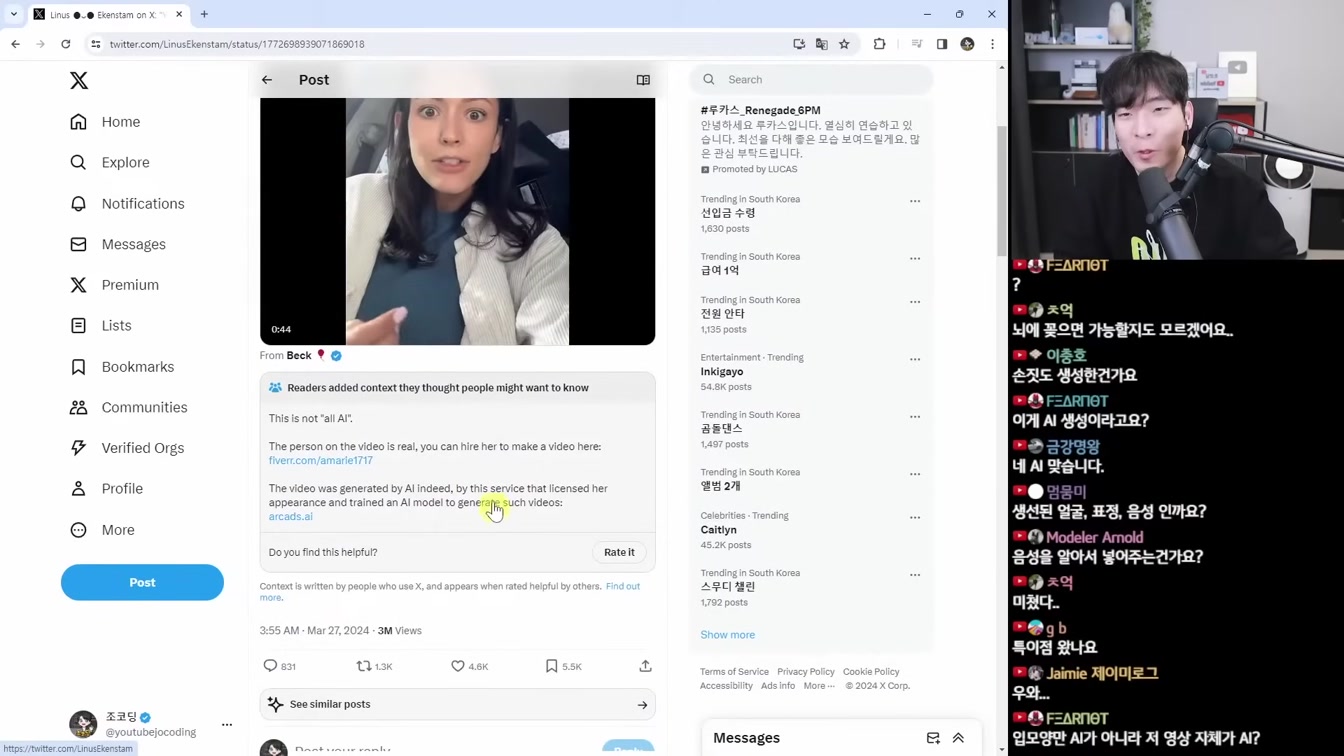Open more options for 스우디 챌린 trend
Image resolution: width=1344 pixels, height=756 pixels.
point(915,575)
